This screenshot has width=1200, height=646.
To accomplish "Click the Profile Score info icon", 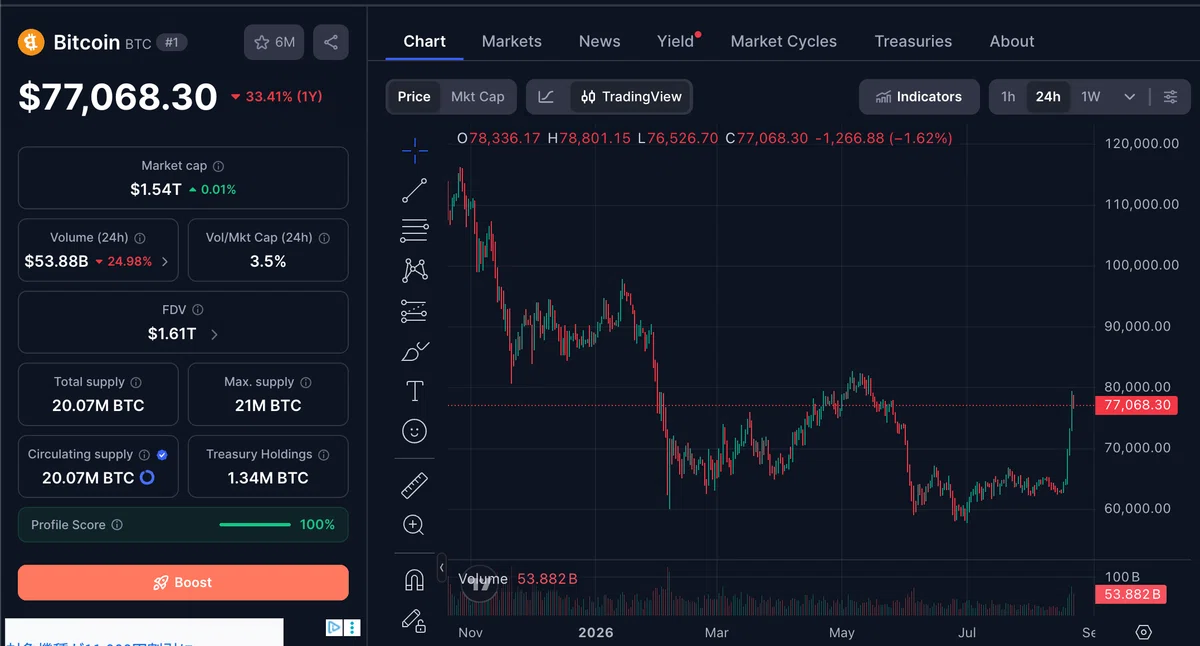I will 117,525.
